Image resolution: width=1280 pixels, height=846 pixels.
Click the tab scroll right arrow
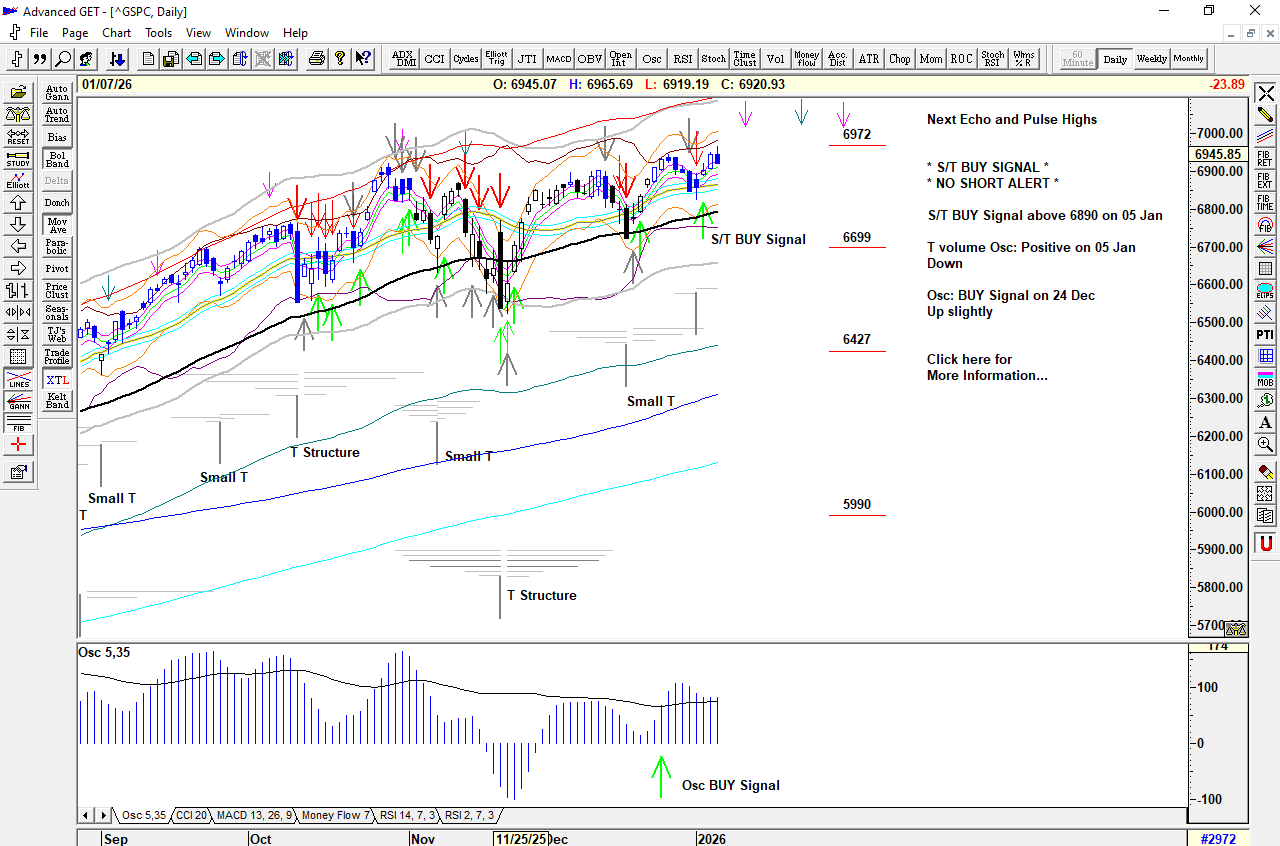[x=102, y=816]
